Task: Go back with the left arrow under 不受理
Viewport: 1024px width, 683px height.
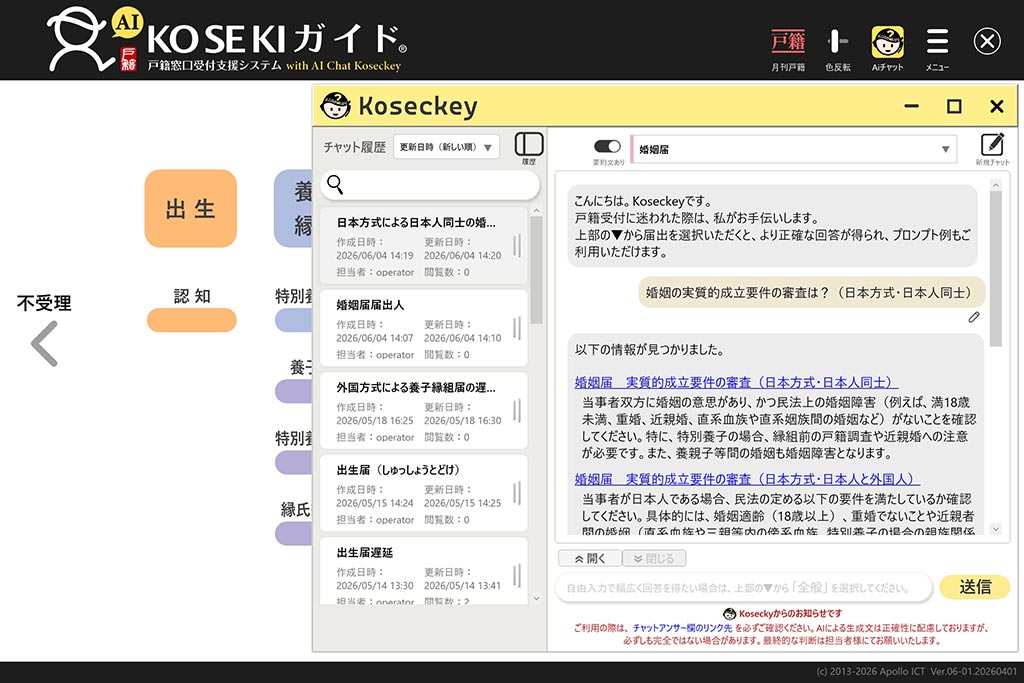Action: coord(44,343)
